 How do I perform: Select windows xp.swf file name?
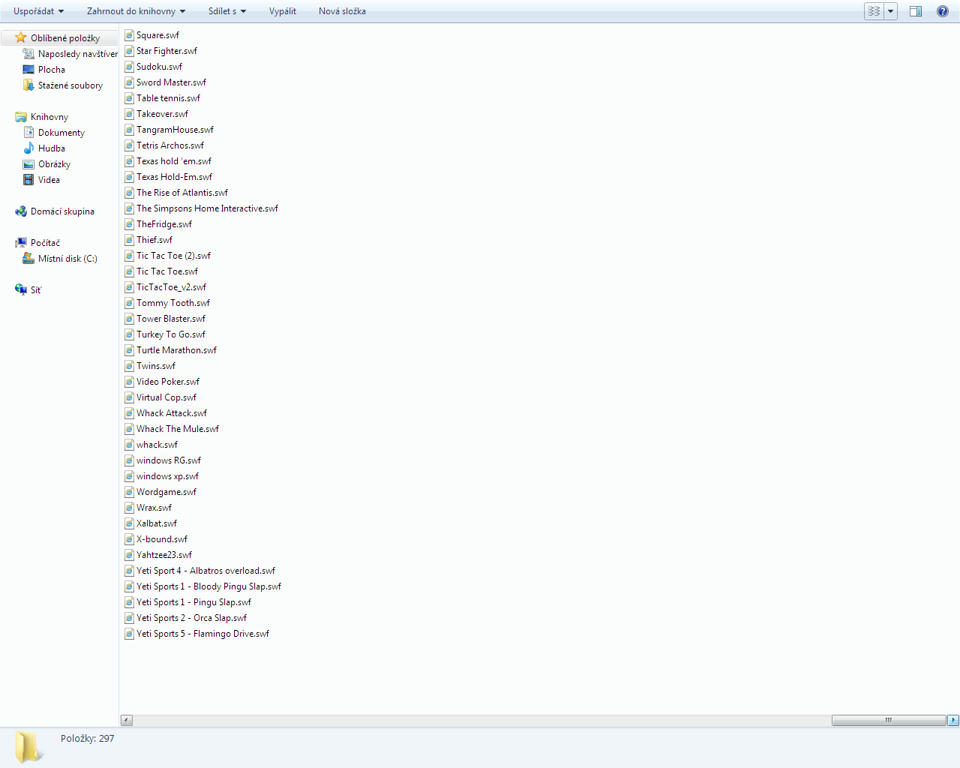click(x=167, y=476)
